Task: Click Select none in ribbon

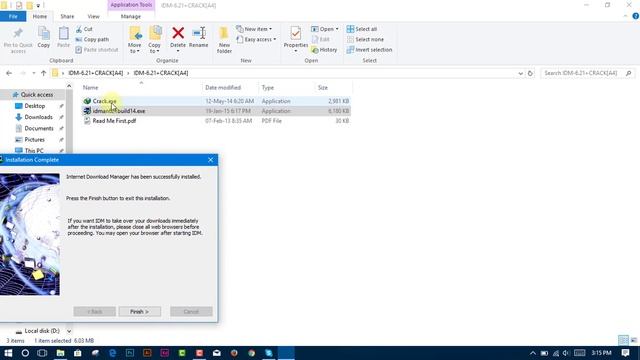Action: 365,40
